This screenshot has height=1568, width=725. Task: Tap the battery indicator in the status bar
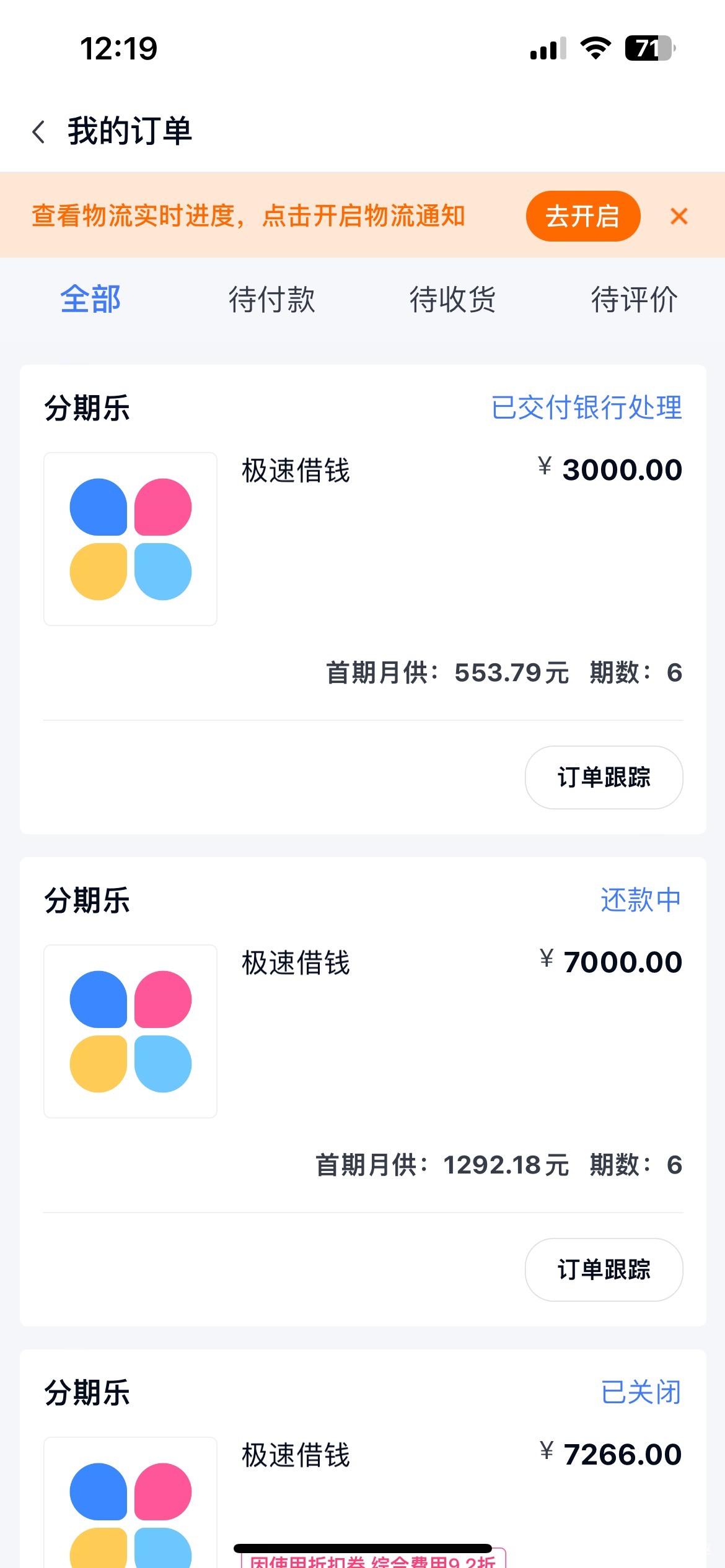tap(650, 48)
